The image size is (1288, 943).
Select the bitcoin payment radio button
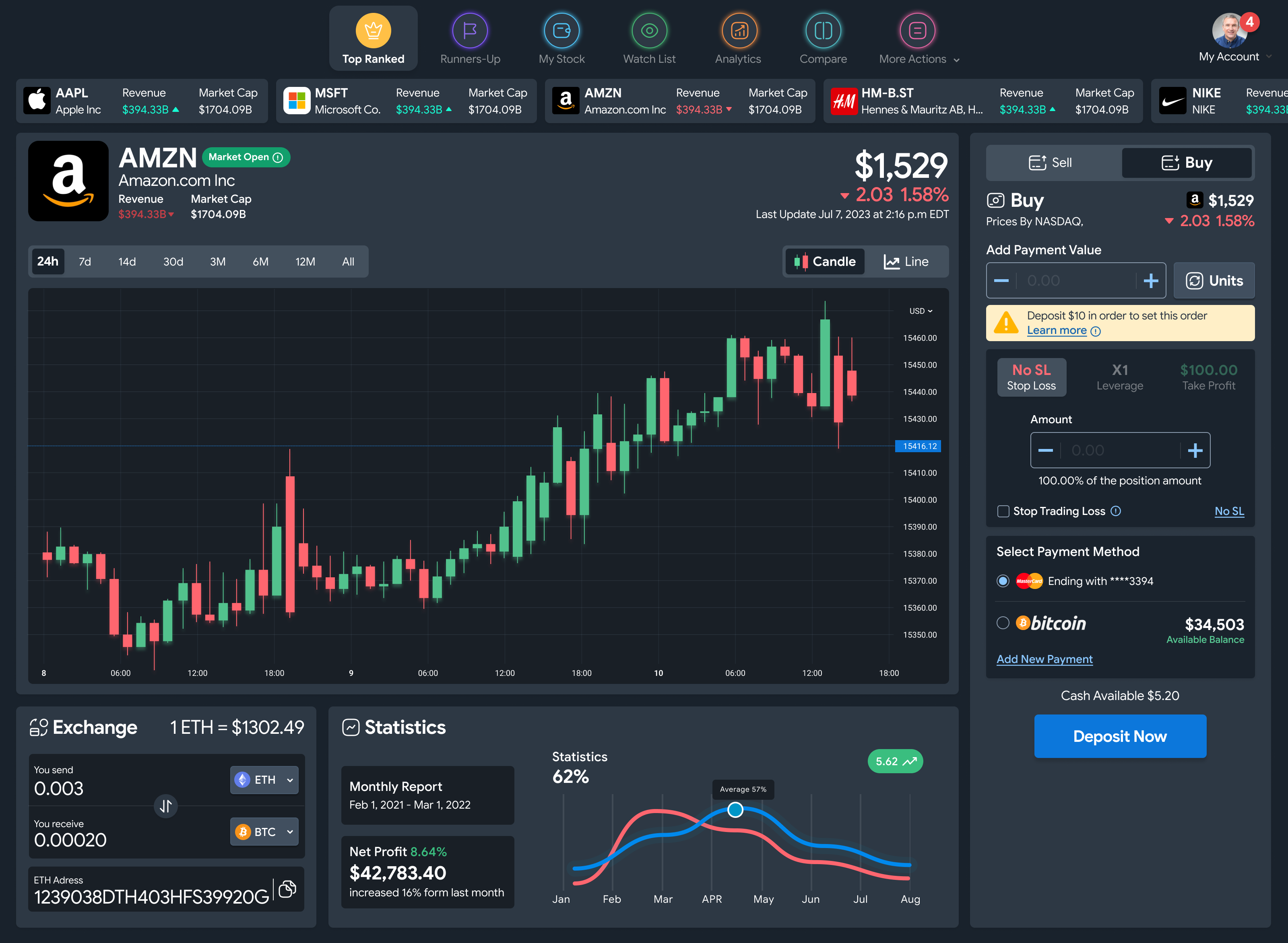[1003, 623]
